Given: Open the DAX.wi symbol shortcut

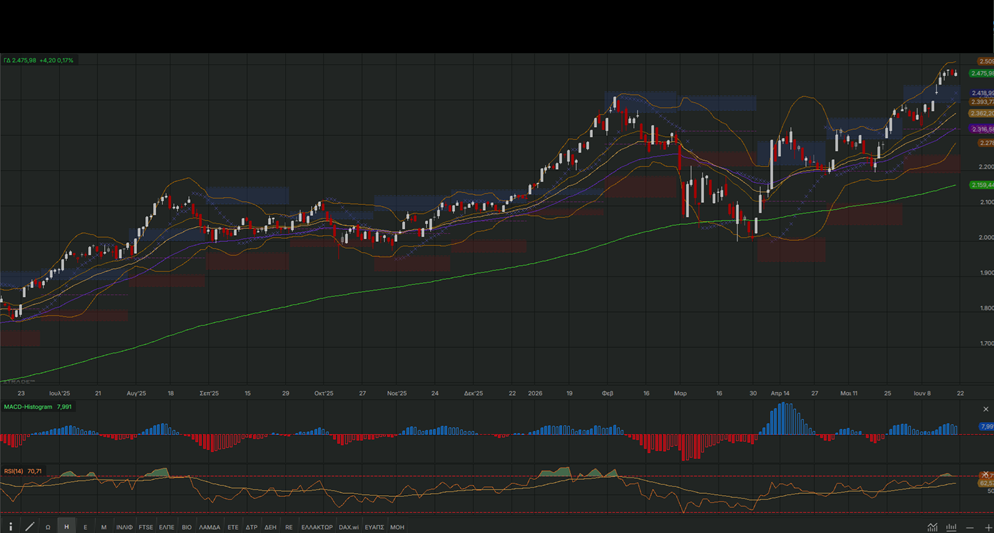Looking at the screenshot, I should point(349,527).
